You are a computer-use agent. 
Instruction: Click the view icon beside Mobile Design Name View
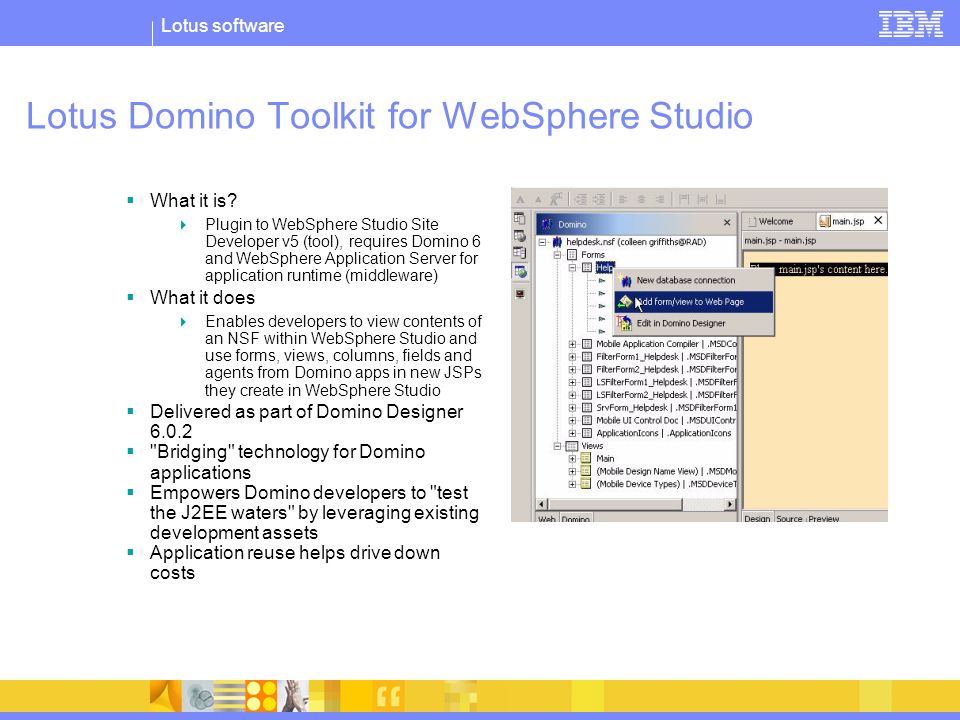(x=586, y=471)
